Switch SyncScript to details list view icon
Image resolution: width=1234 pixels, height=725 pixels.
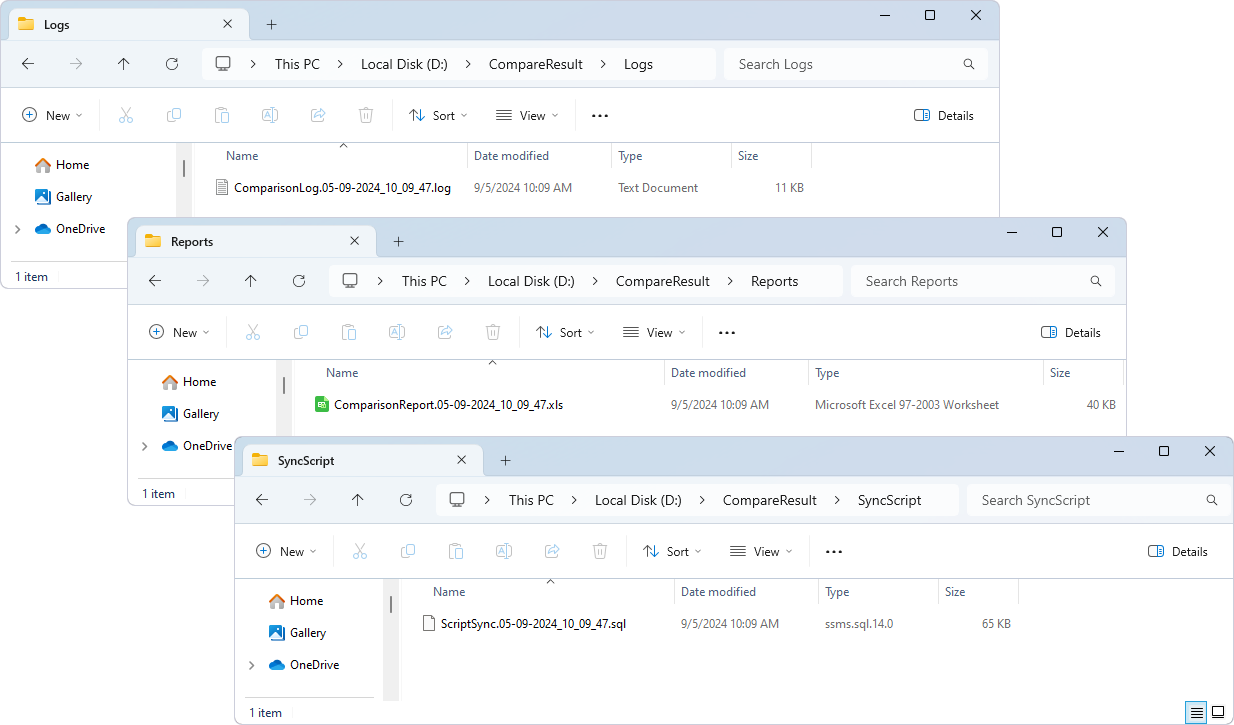pyautogui.click(x=1196, y=712)
